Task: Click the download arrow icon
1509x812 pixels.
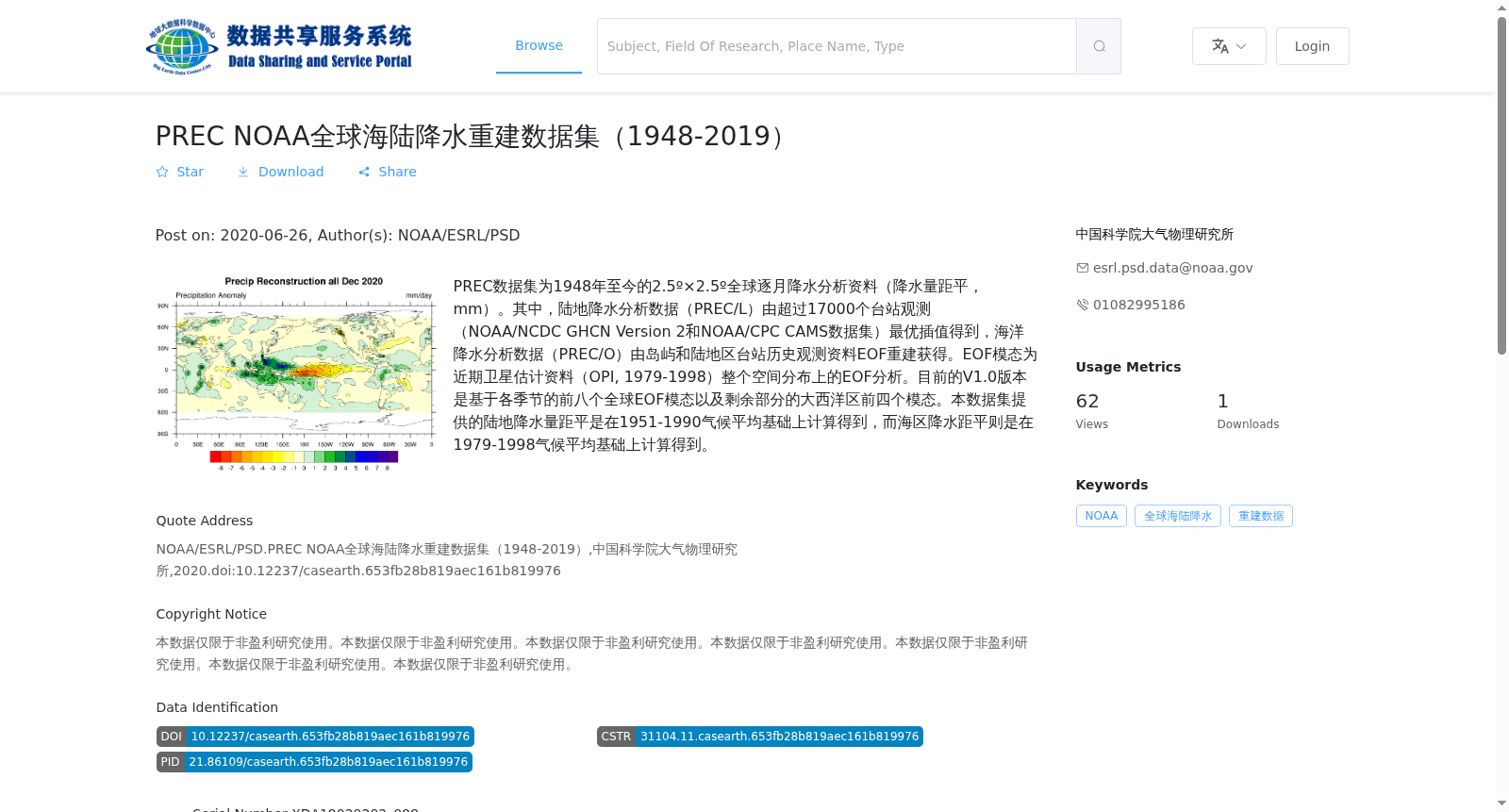Action: (x=243, y=172)
